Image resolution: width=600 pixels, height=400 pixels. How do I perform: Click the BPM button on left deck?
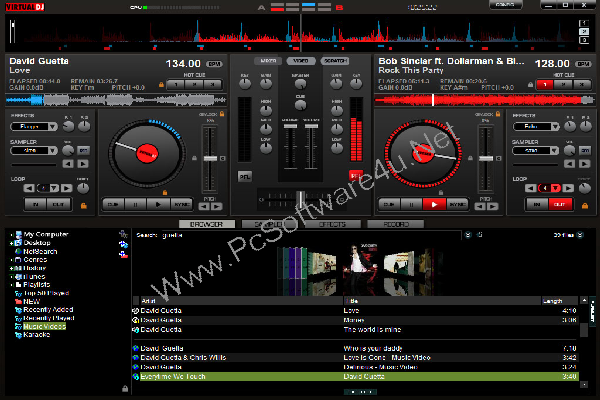(214, 64)
